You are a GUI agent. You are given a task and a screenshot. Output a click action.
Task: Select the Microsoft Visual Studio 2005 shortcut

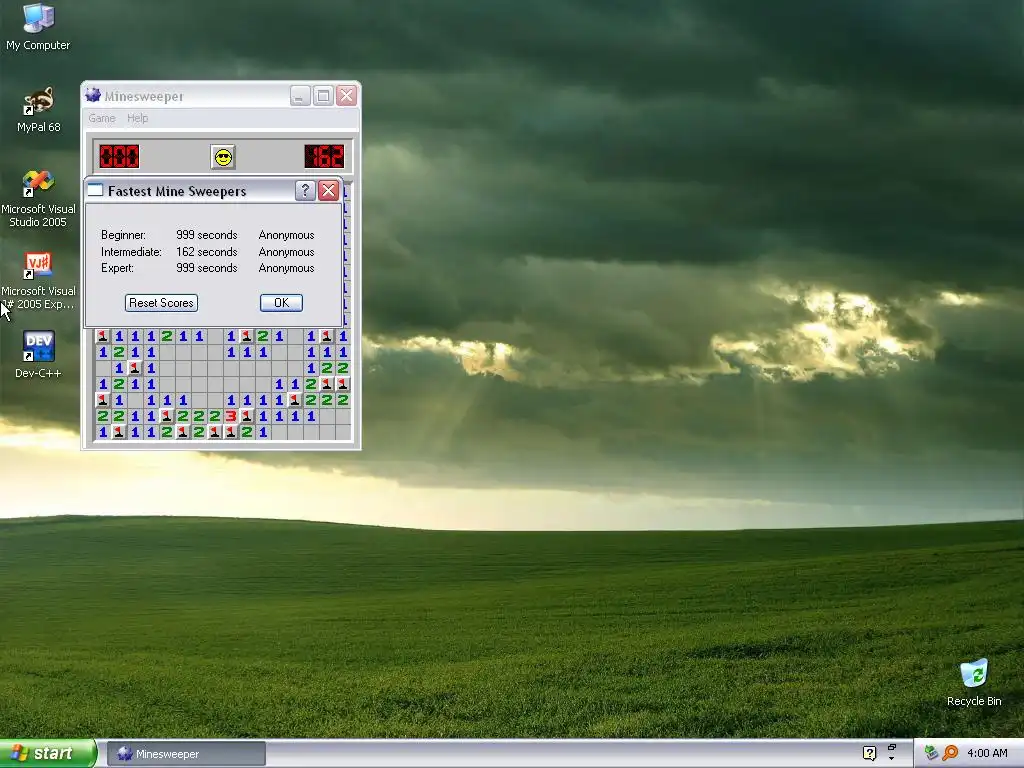[x=38, y=199]
